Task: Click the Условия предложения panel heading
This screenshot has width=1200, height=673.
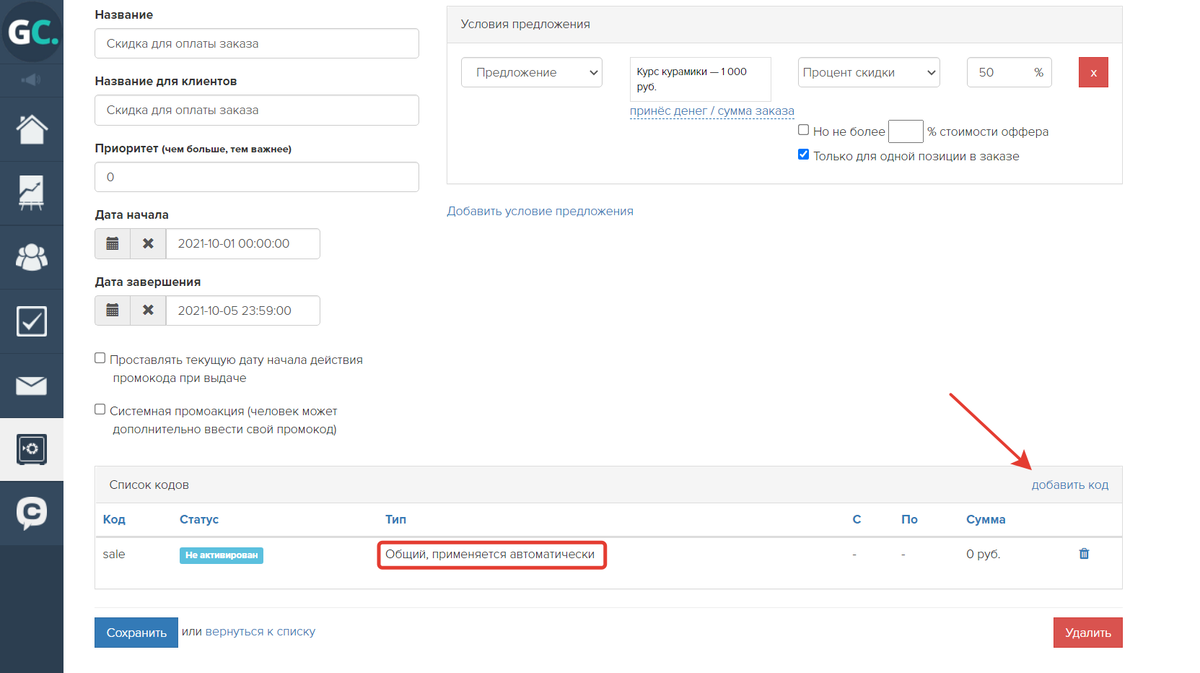Action: (x=525, y=24)
